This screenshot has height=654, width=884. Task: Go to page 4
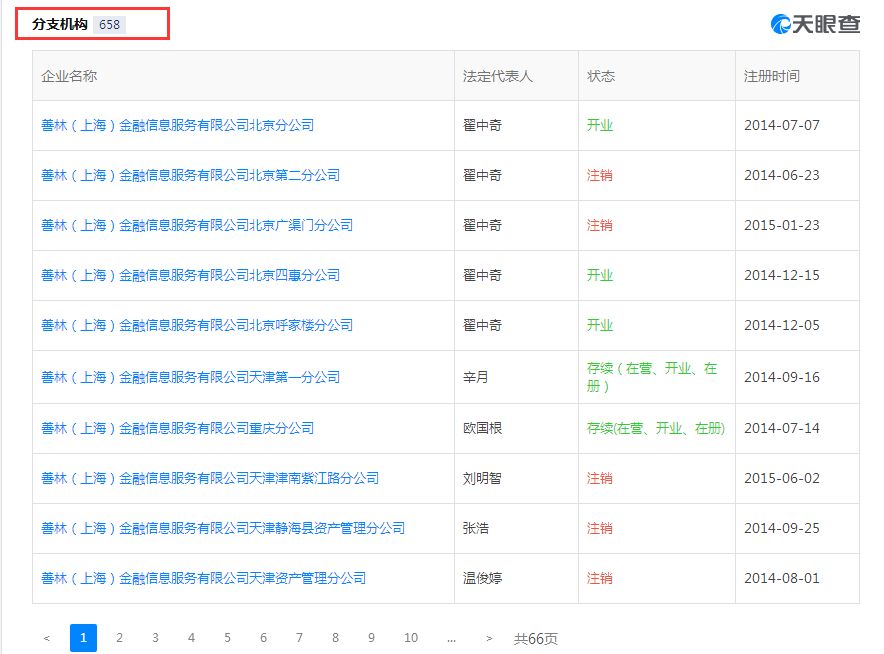tap(192, 638)
